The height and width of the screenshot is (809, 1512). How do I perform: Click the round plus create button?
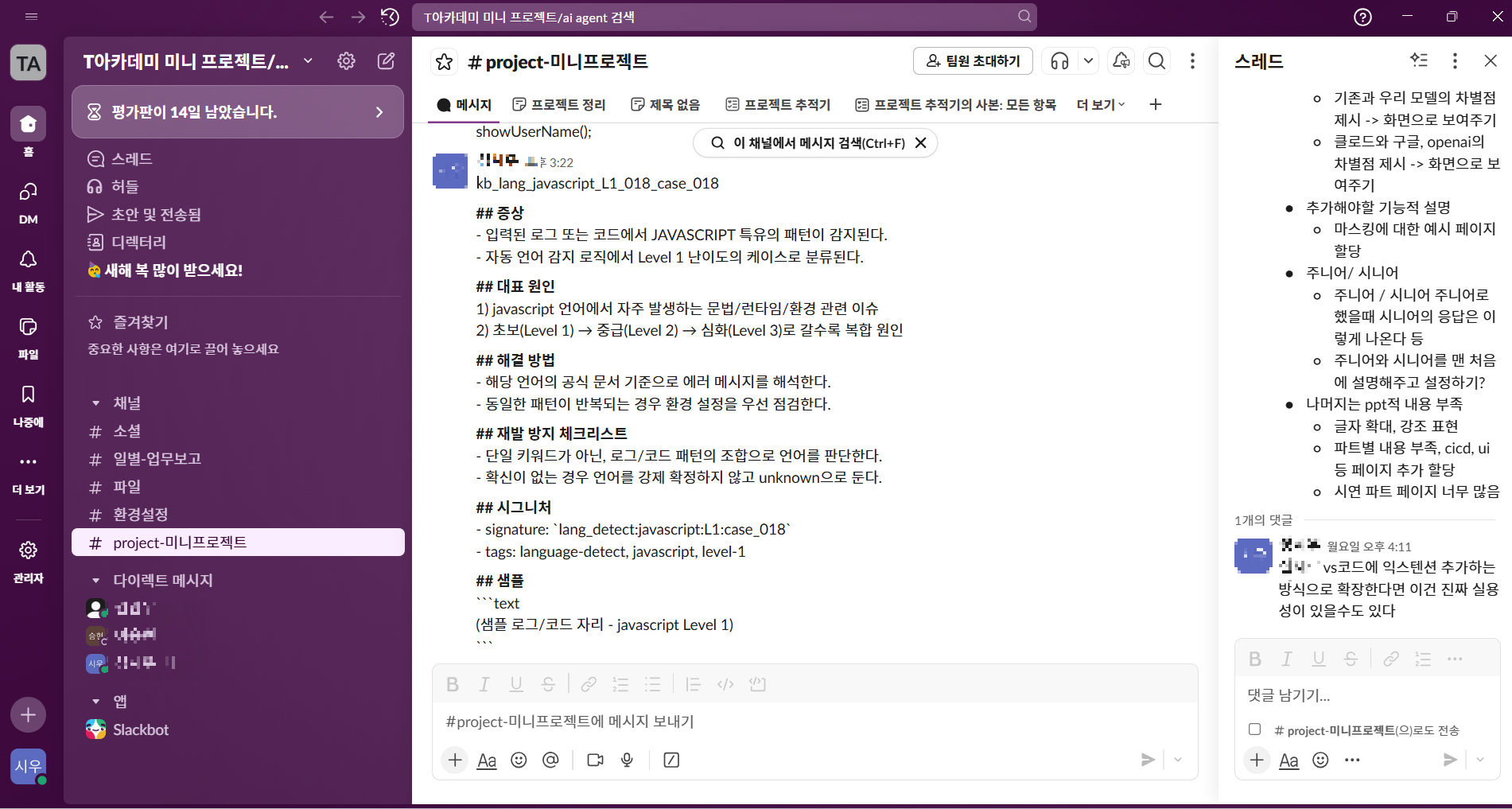(28, 714)
